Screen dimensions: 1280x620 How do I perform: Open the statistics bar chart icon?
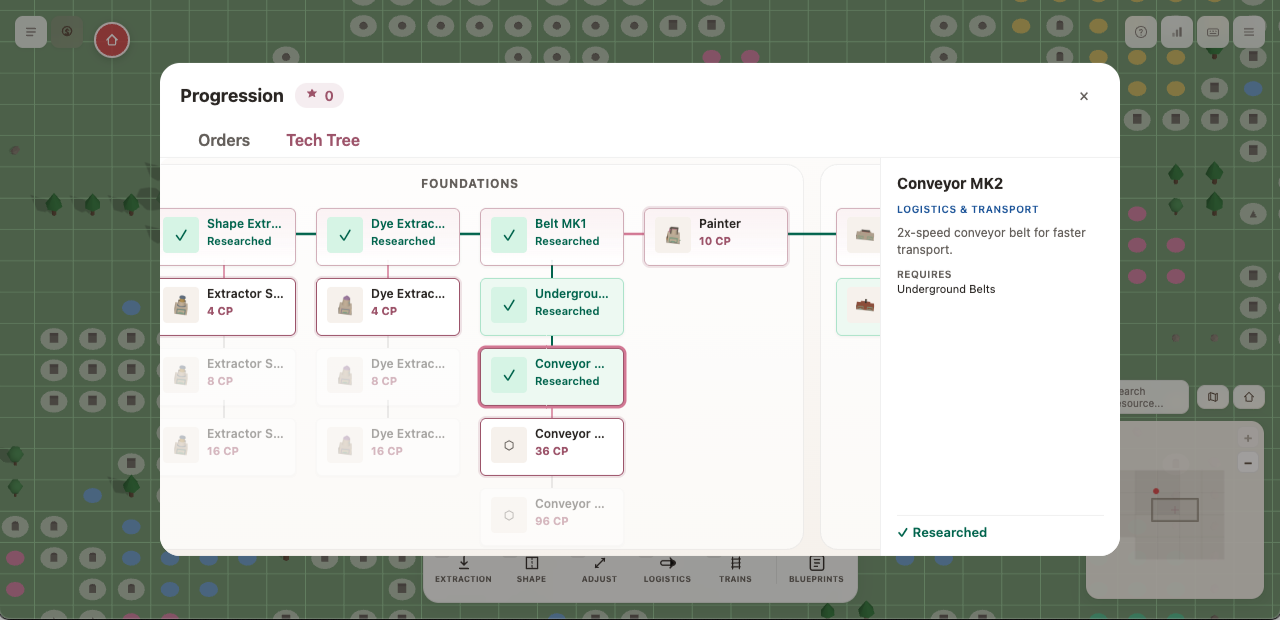tap(1177, 32)
